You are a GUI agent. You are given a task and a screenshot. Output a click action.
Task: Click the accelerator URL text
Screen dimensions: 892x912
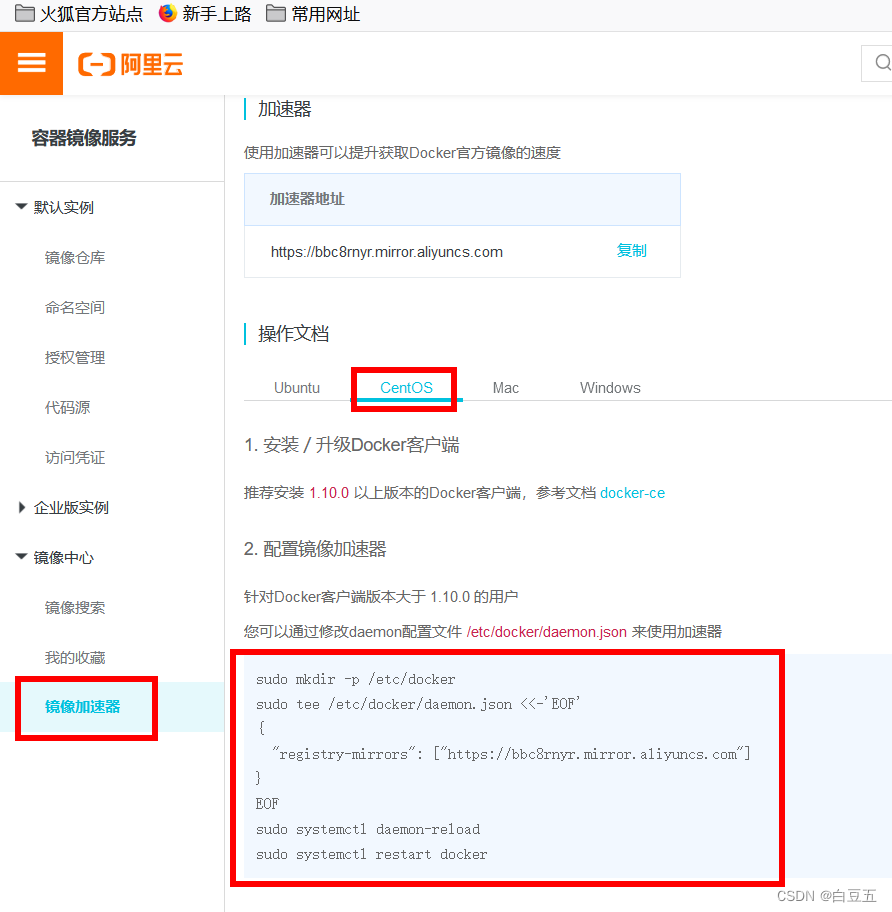[x=387, y=252]
